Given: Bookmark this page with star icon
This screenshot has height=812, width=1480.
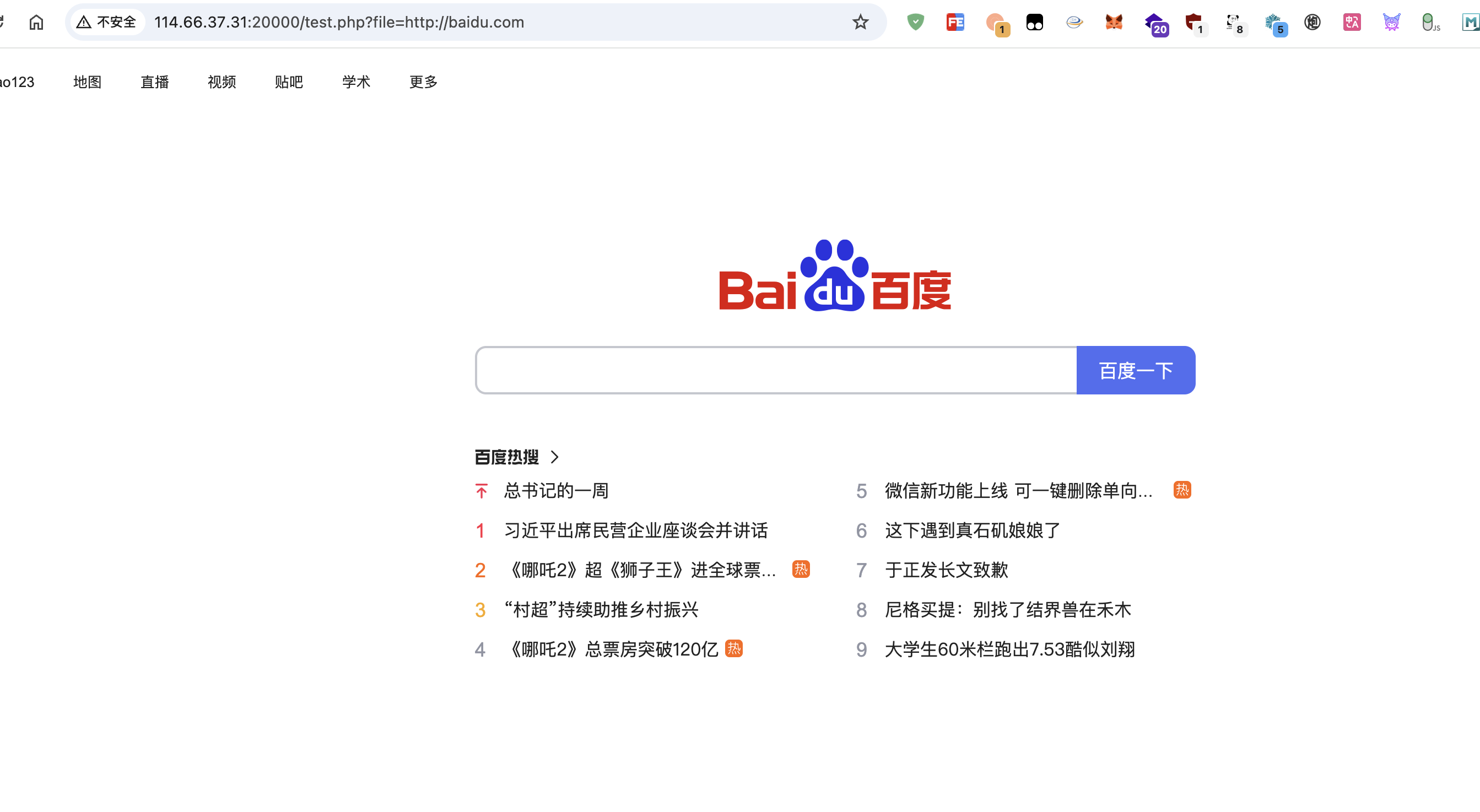Looking at the screenshot, I should tap(860, 23).
